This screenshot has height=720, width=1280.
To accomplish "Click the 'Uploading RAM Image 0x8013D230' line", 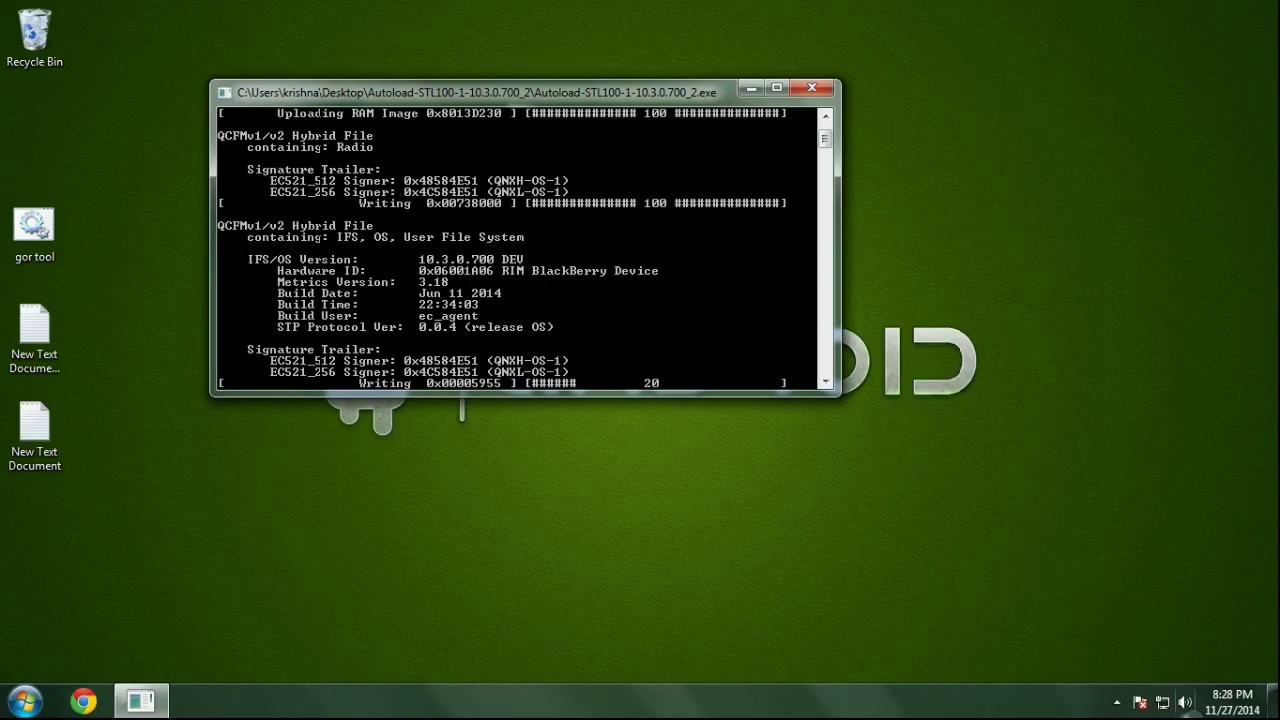I will pos(502,113).
